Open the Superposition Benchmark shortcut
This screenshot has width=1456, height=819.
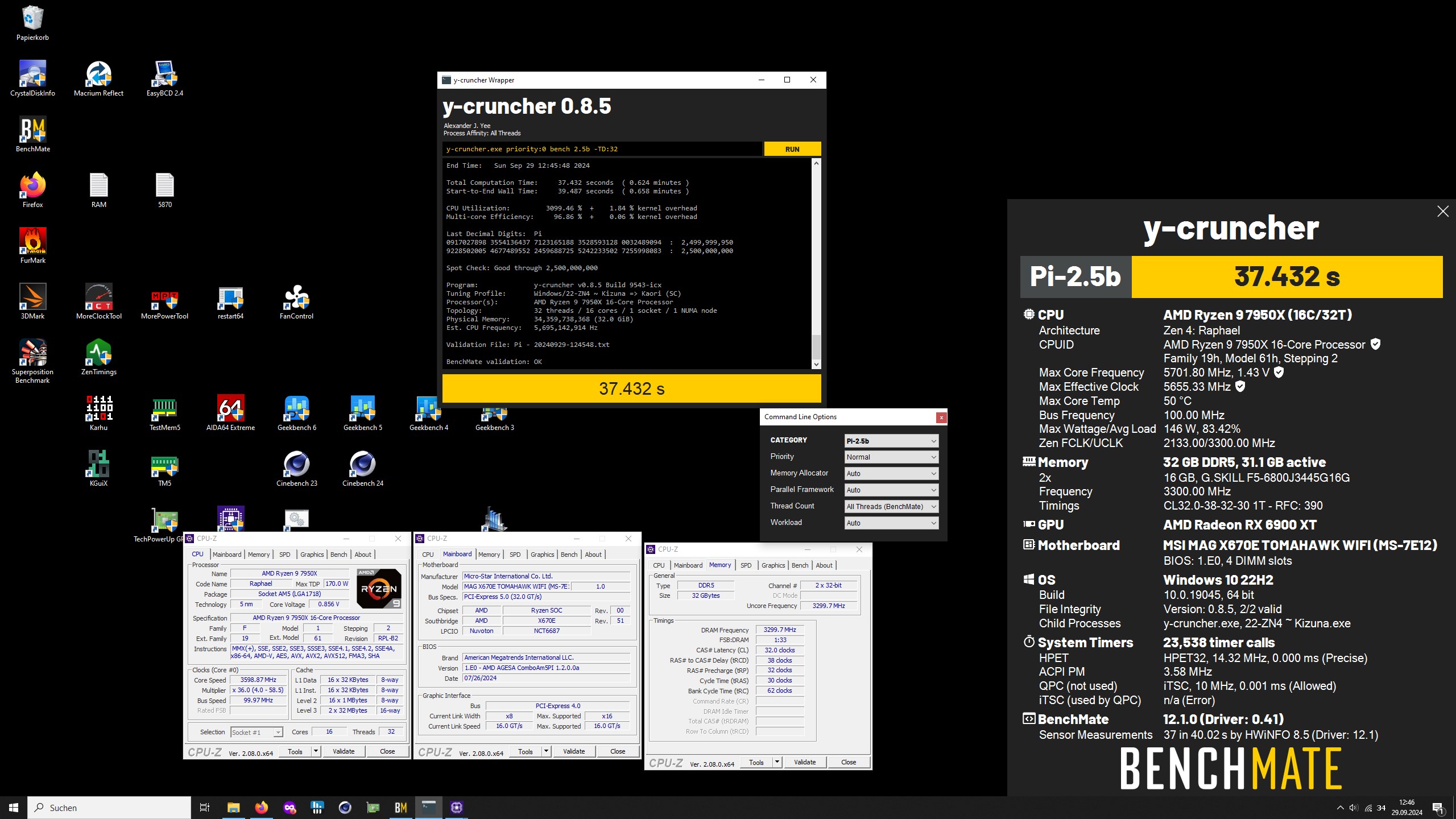[x=32, y=362]
